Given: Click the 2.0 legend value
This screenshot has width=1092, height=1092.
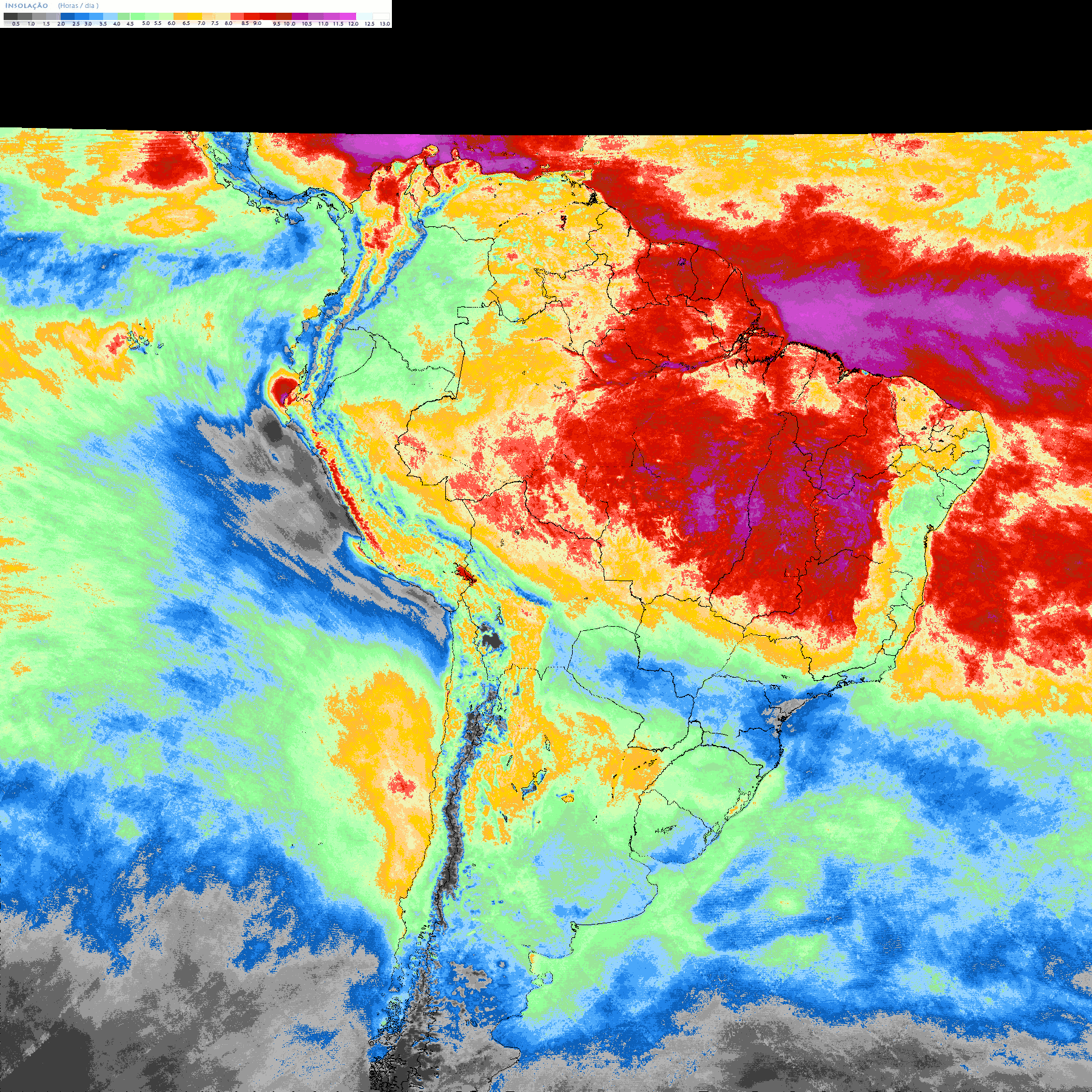Looking at the screenshot, I should point(61,24).
